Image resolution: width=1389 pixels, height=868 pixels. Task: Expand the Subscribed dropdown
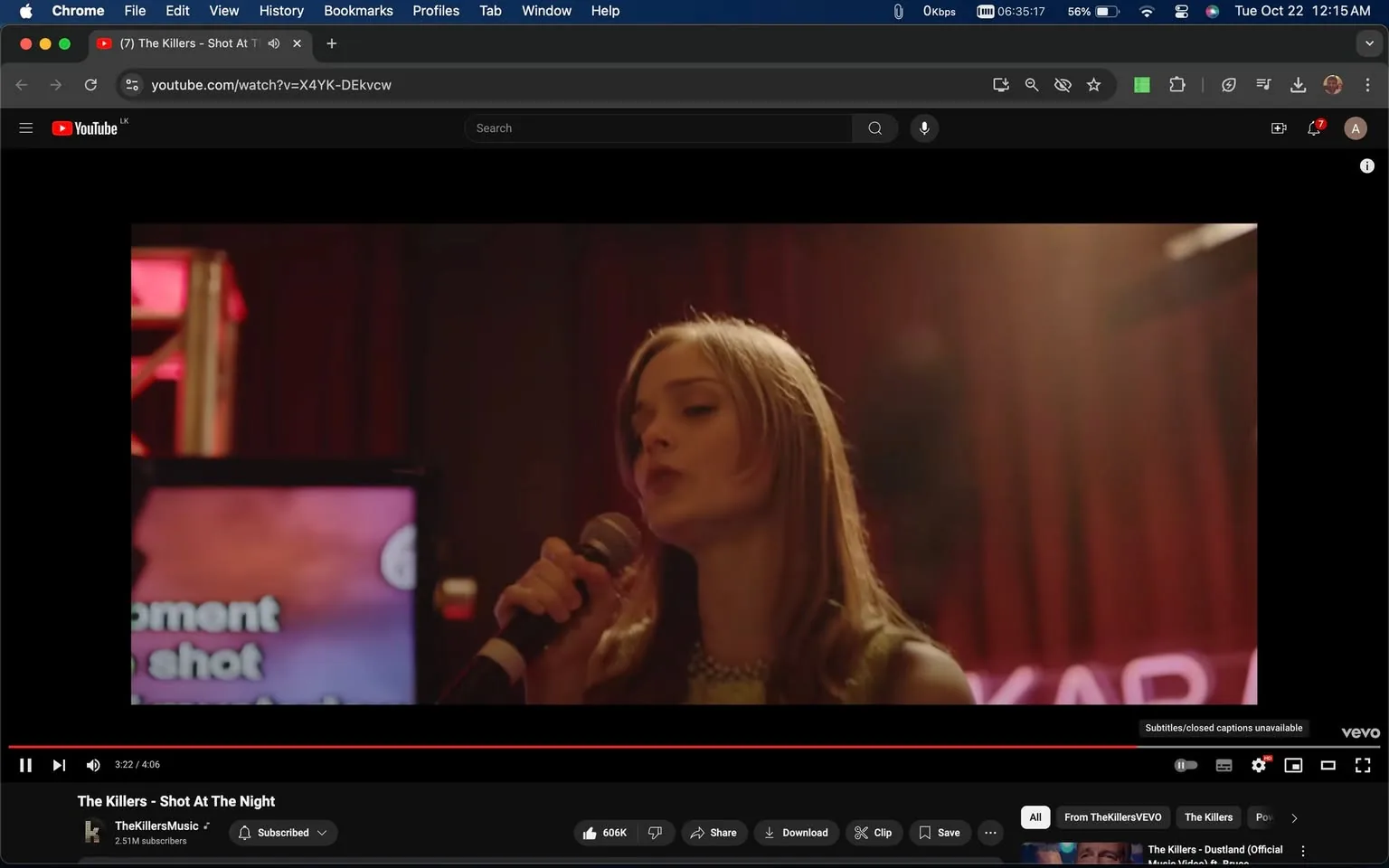283,832
